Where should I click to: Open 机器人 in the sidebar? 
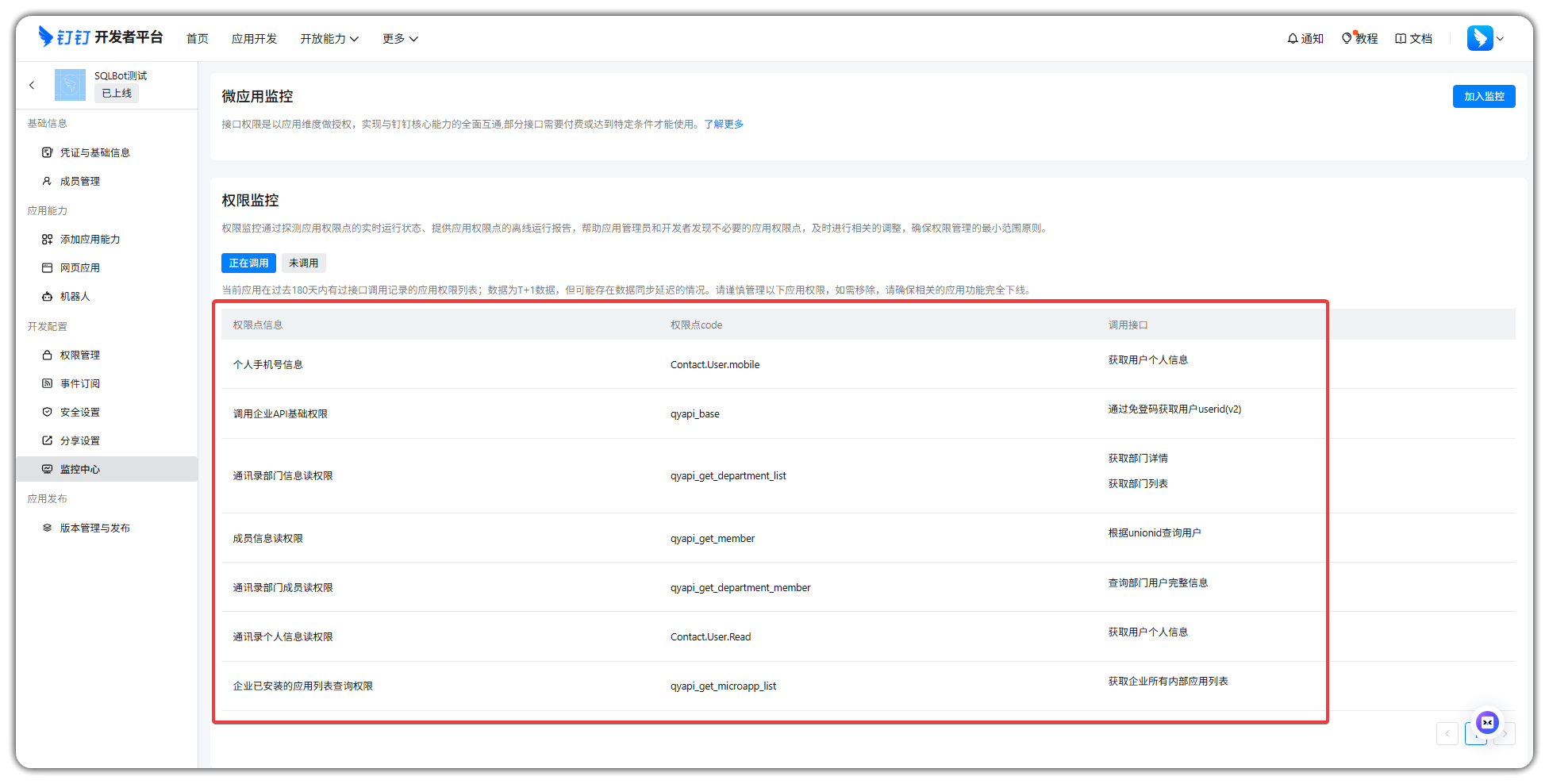pos(75,296)
